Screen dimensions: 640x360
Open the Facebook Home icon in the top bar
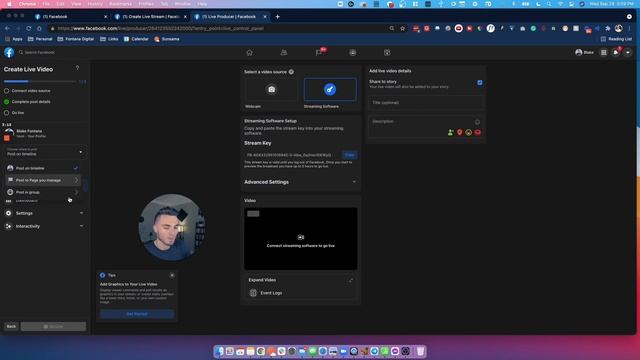click(249, 53)
